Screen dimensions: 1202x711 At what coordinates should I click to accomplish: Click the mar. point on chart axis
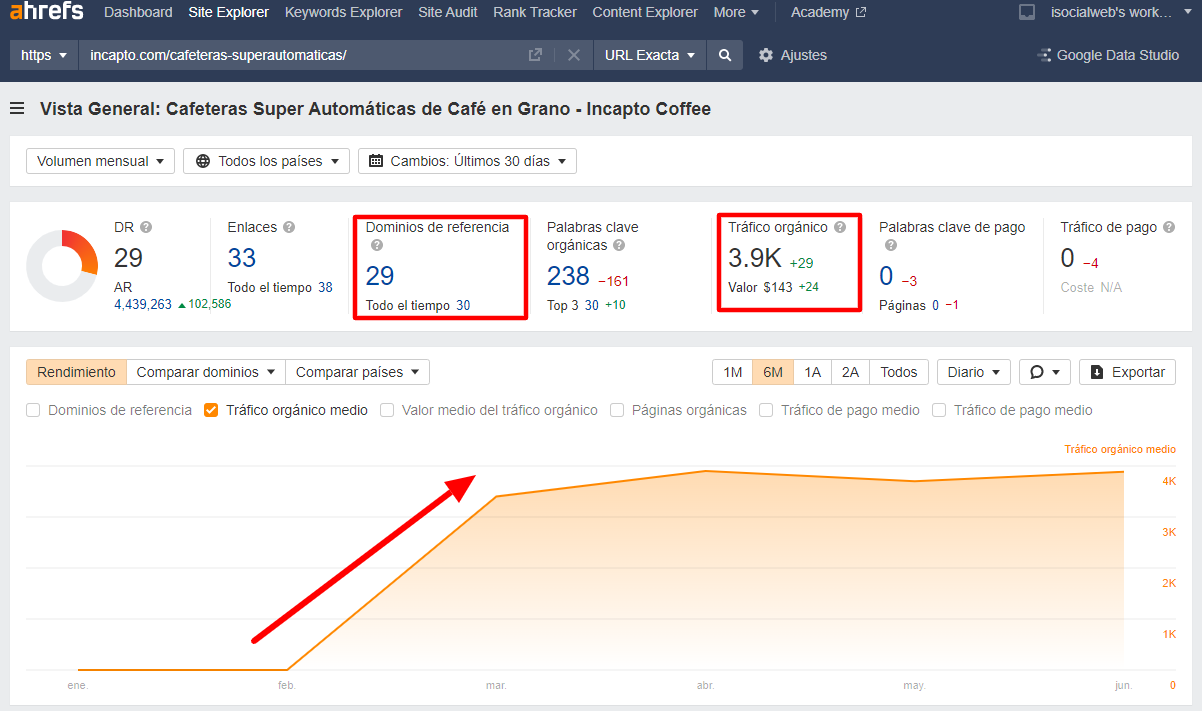[496, 686]
